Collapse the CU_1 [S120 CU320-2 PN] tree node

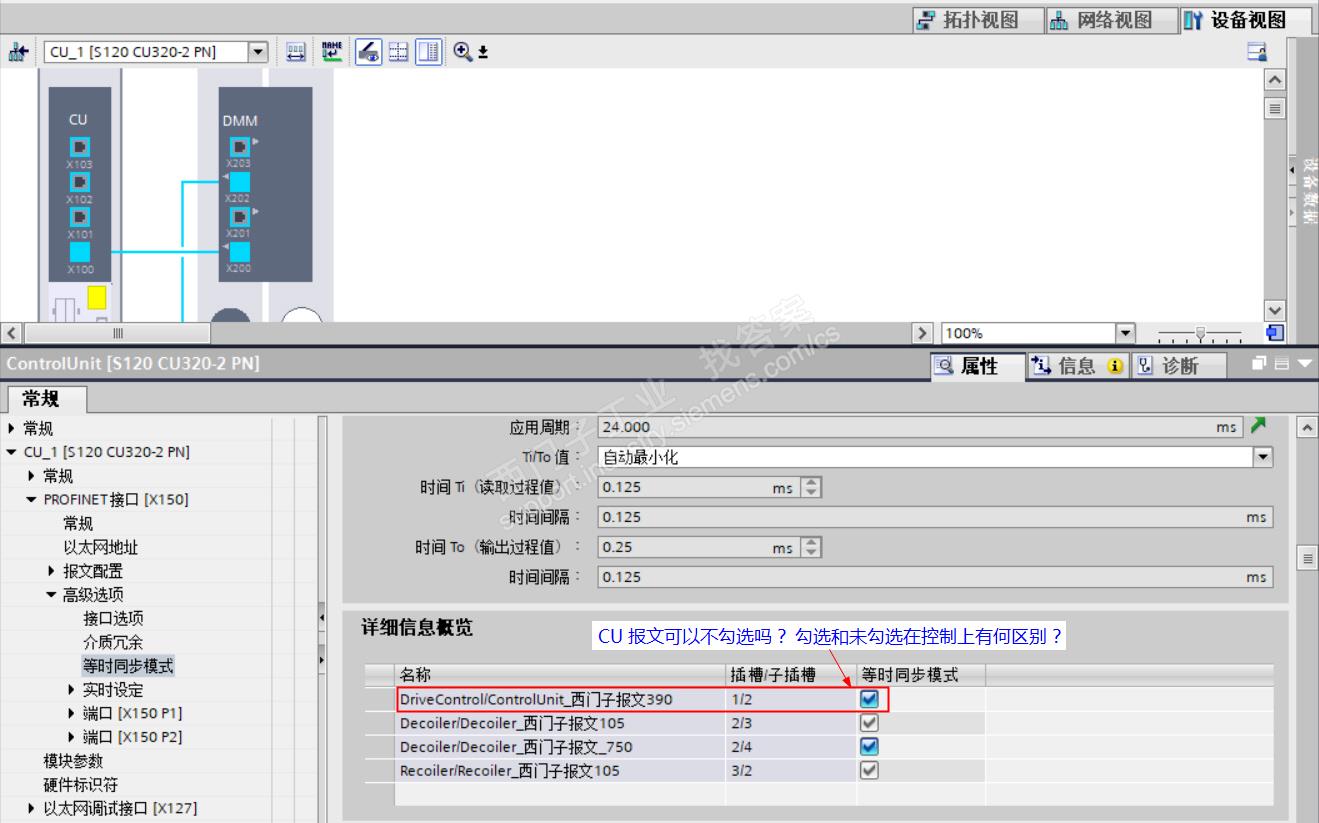click(x=11, y=452)
